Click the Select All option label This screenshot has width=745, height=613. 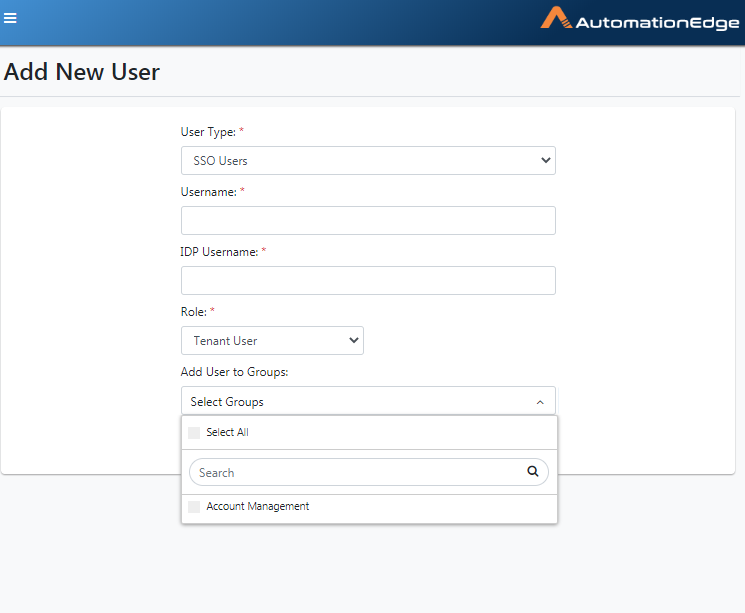point(227,432)
